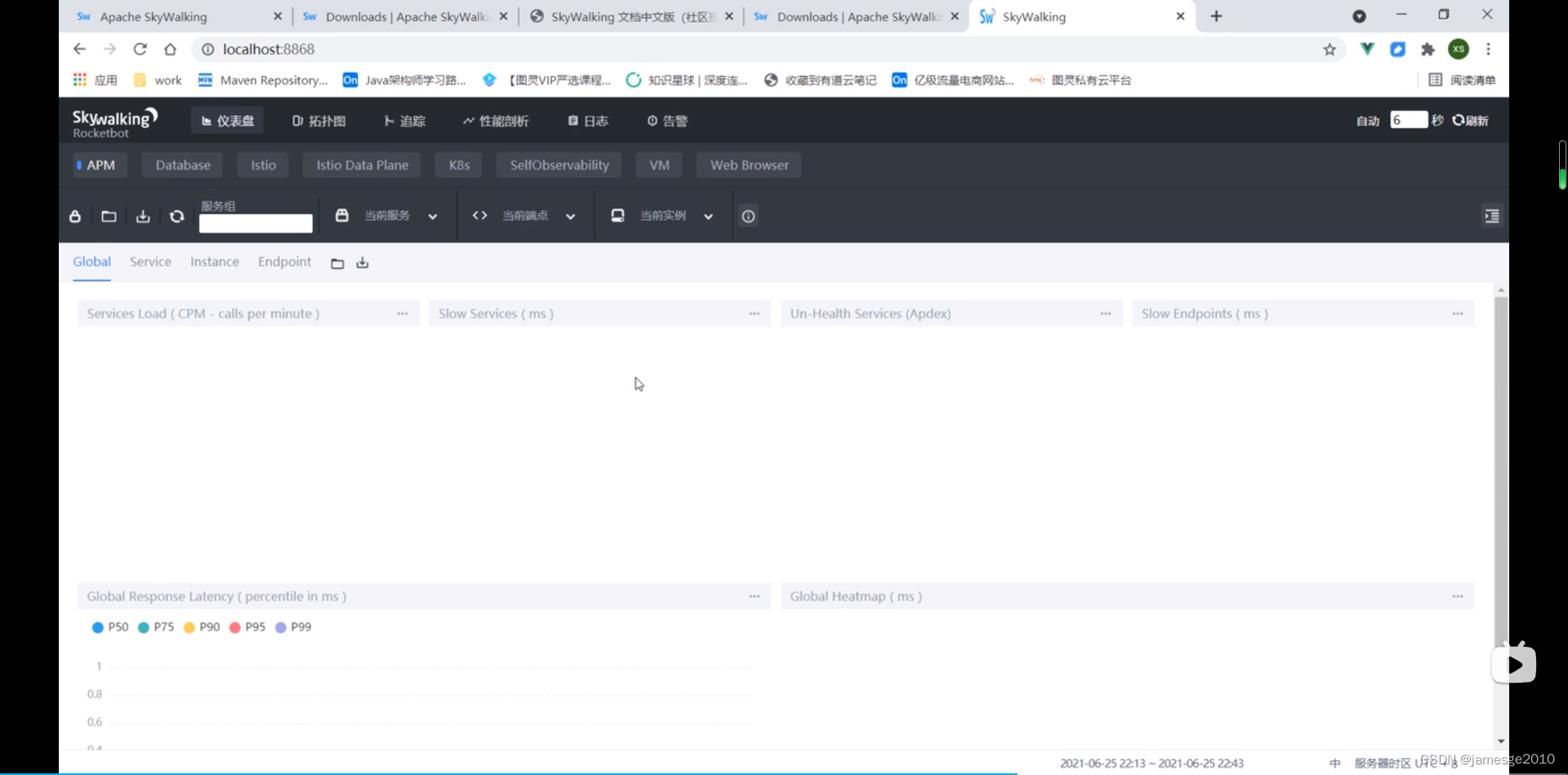Toggle P50 legend series

[x=110, y=627]
